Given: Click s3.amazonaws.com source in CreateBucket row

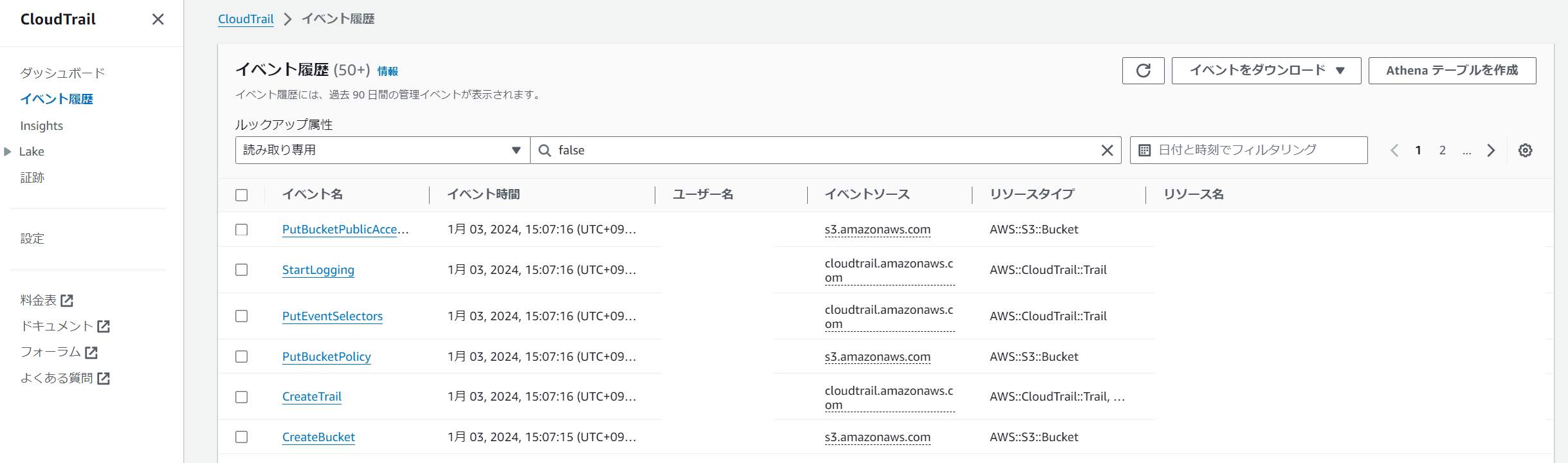Looking at the screenshot, I should 878,437.
